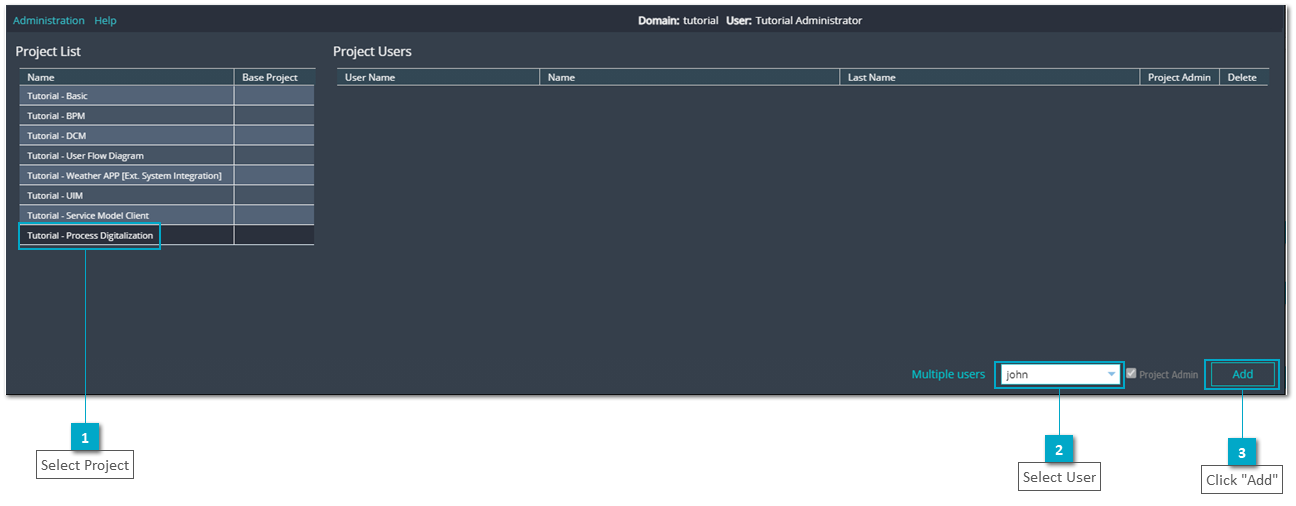Image resolution: width=1296 pixels, height=506 pixels.
Task: Select Tutorial - DCM project
Action: 166,136
